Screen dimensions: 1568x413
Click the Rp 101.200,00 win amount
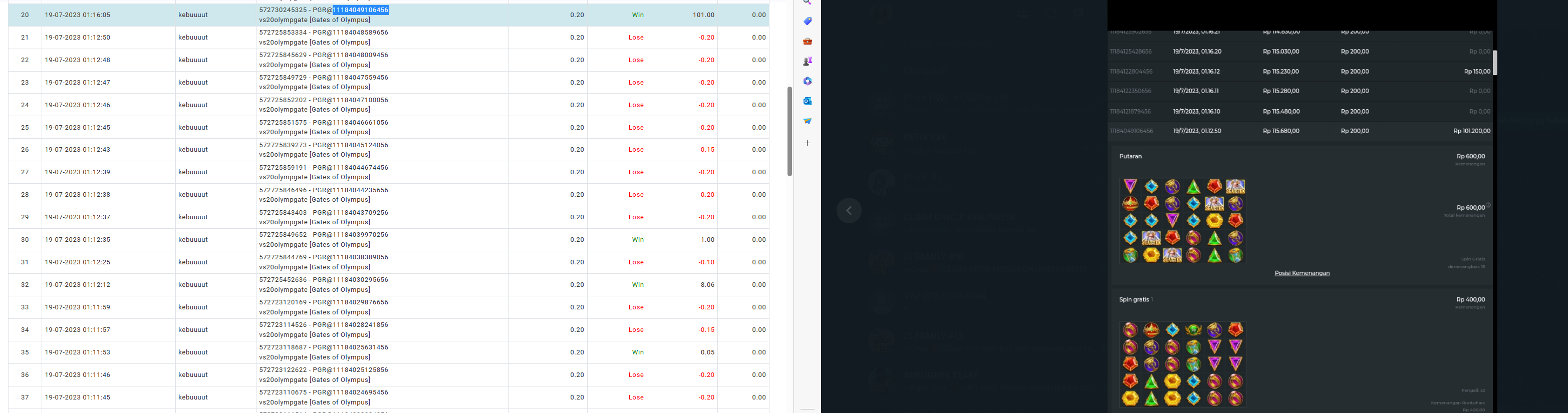[1472, 131]
